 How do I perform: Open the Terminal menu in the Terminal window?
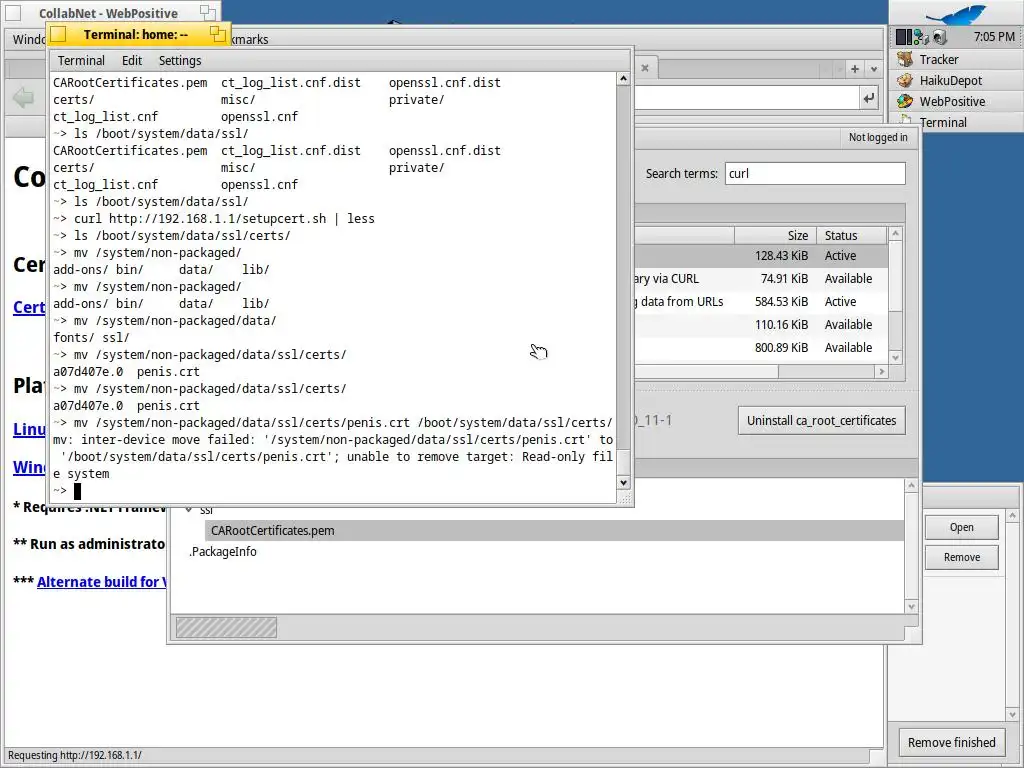(81, 61)
